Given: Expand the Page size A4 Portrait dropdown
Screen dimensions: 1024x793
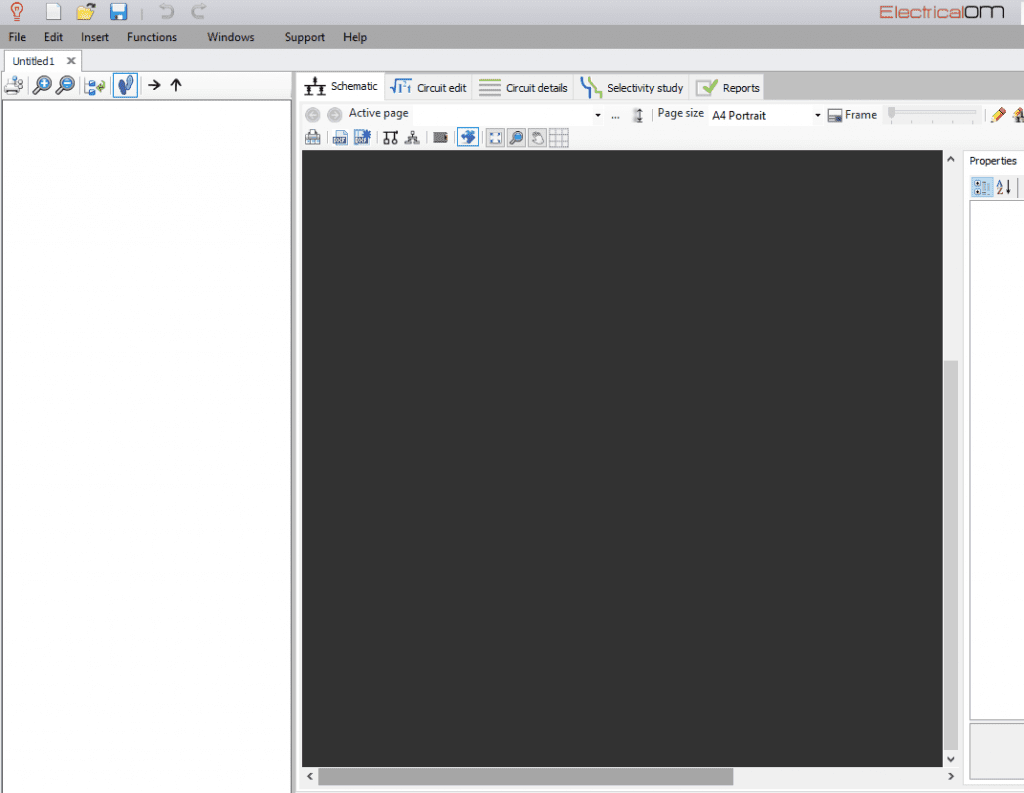Looking at the screenshot, I should click(817, 115).
